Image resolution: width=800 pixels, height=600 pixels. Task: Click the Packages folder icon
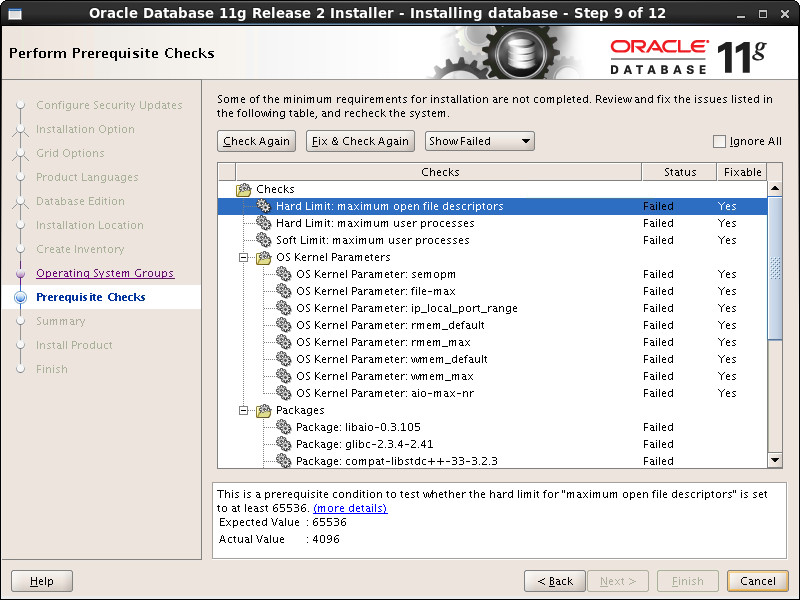(263, 410)
